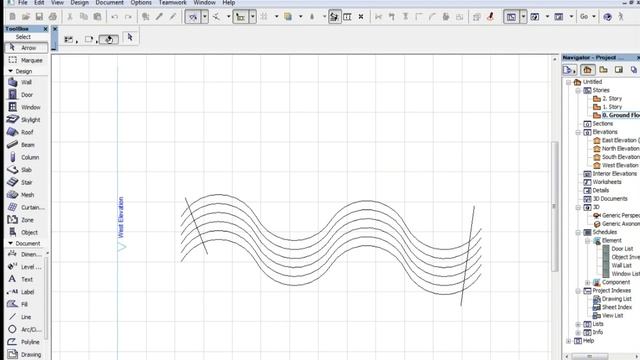
Task: Open the Edit menu
Action: coord(39,2)
